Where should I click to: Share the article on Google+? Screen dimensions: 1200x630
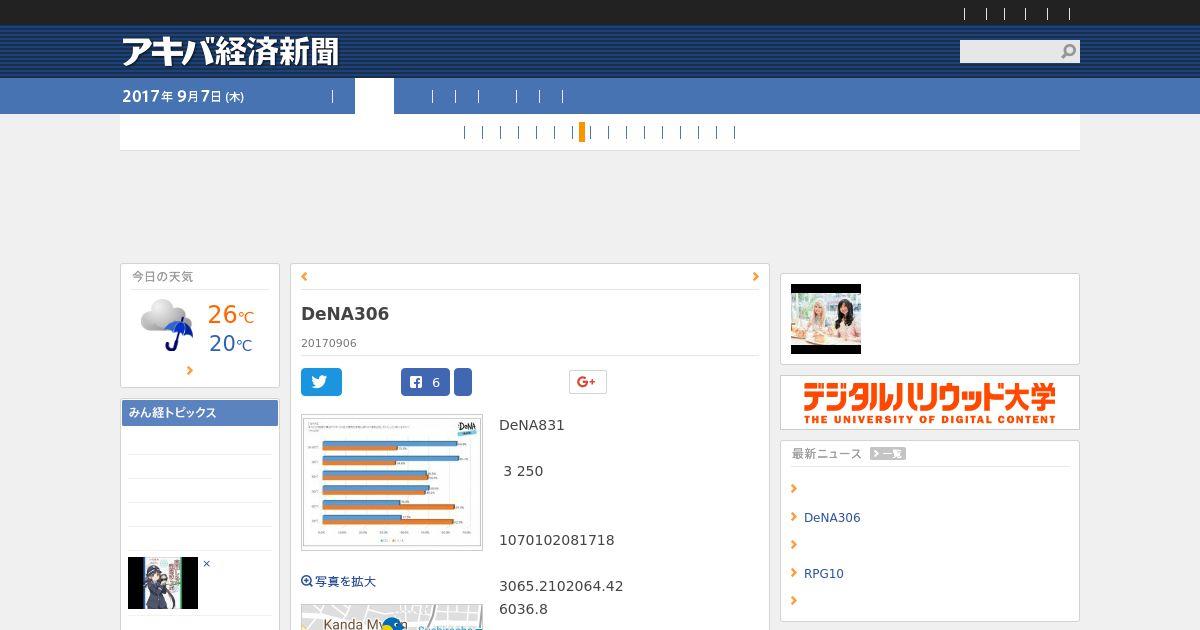587,382
